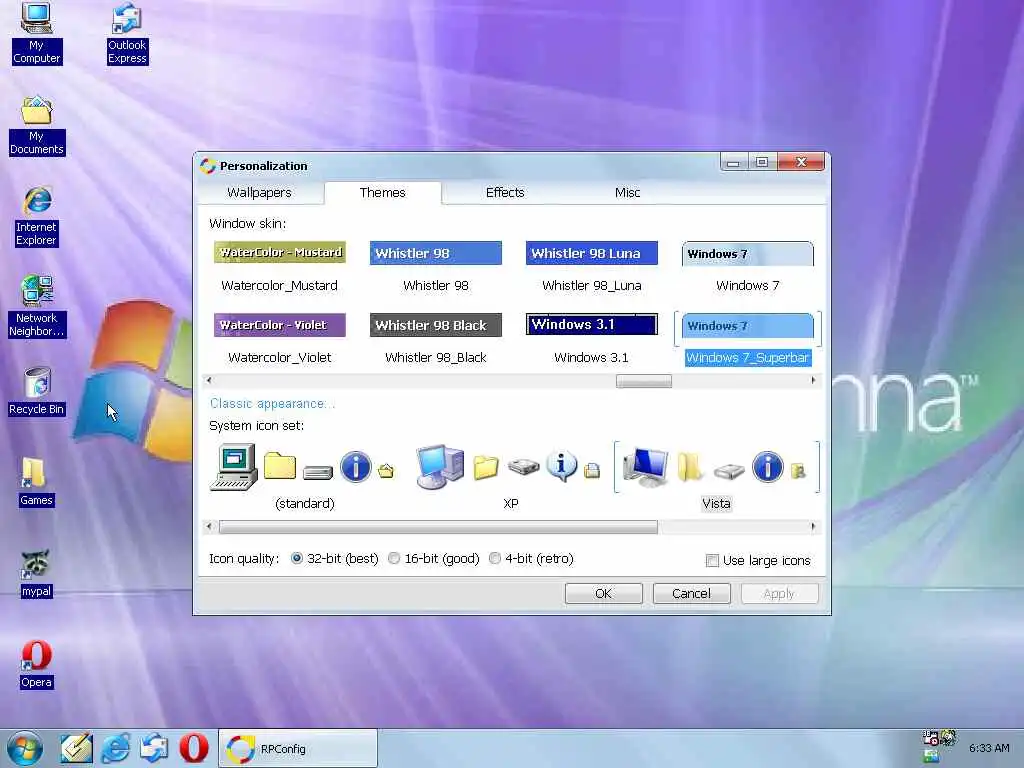Click window skin scrollbar thumb
Image resolution: width=1024 pixels, height=768 pixels.
click(643, 381)
